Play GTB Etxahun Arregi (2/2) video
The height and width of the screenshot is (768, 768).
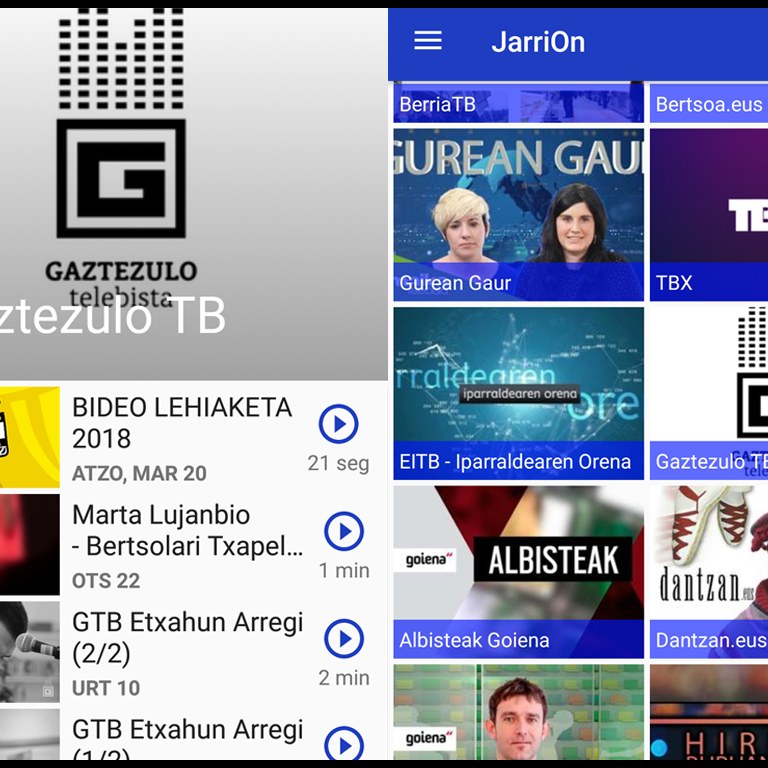pos(344,638)
